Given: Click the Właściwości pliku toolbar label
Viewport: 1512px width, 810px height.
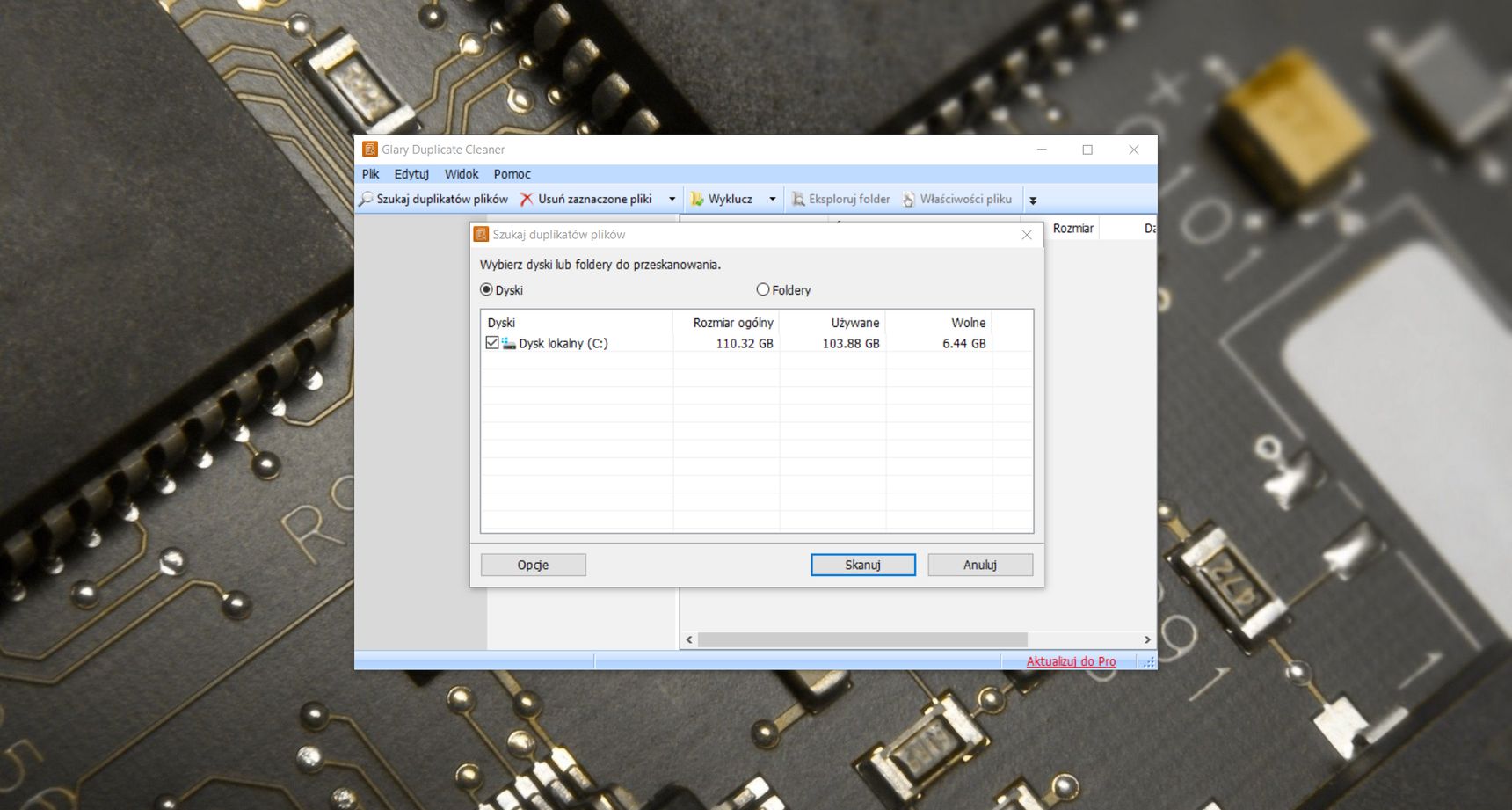Looking at the screenshot, I should [966, 200].
